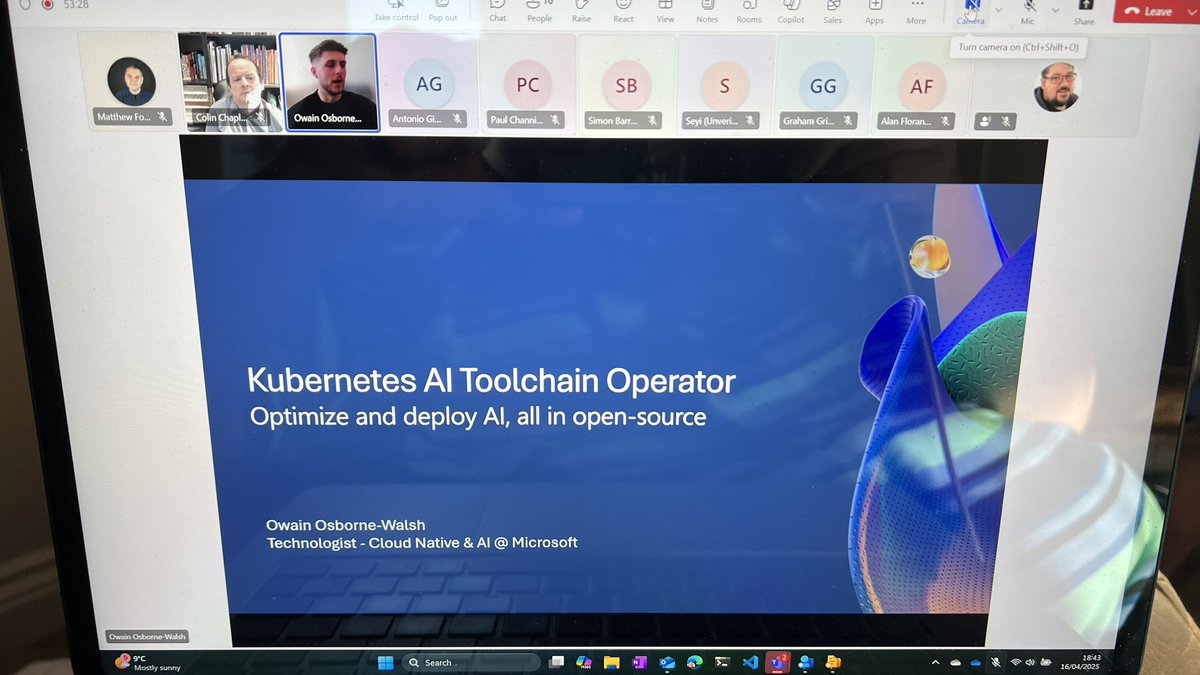The image size is (1200, 675).
Task: Open Microsoft 365 Copilot taskbar icon
Action: [x=584, y=662]
